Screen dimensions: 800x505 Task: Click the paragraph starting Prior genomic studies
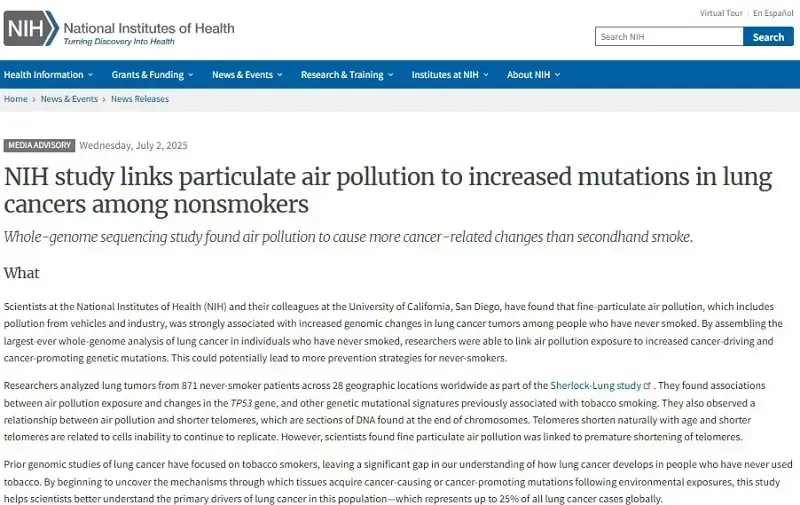click(x=398, y=482)
